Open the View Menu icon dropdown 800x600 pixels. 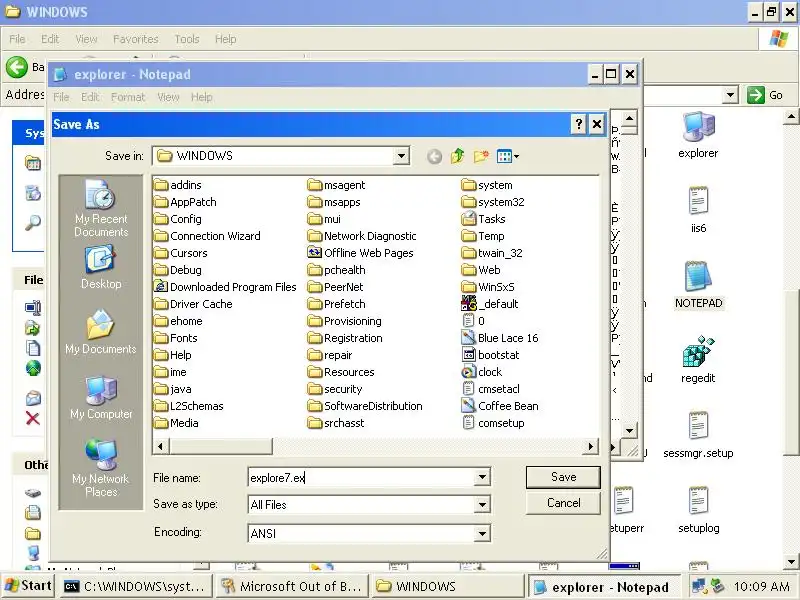(x=508, y=156)
